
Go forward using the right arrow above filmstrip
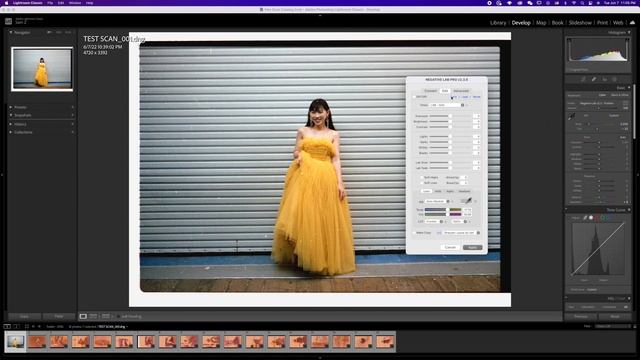(x=39, y=327)
